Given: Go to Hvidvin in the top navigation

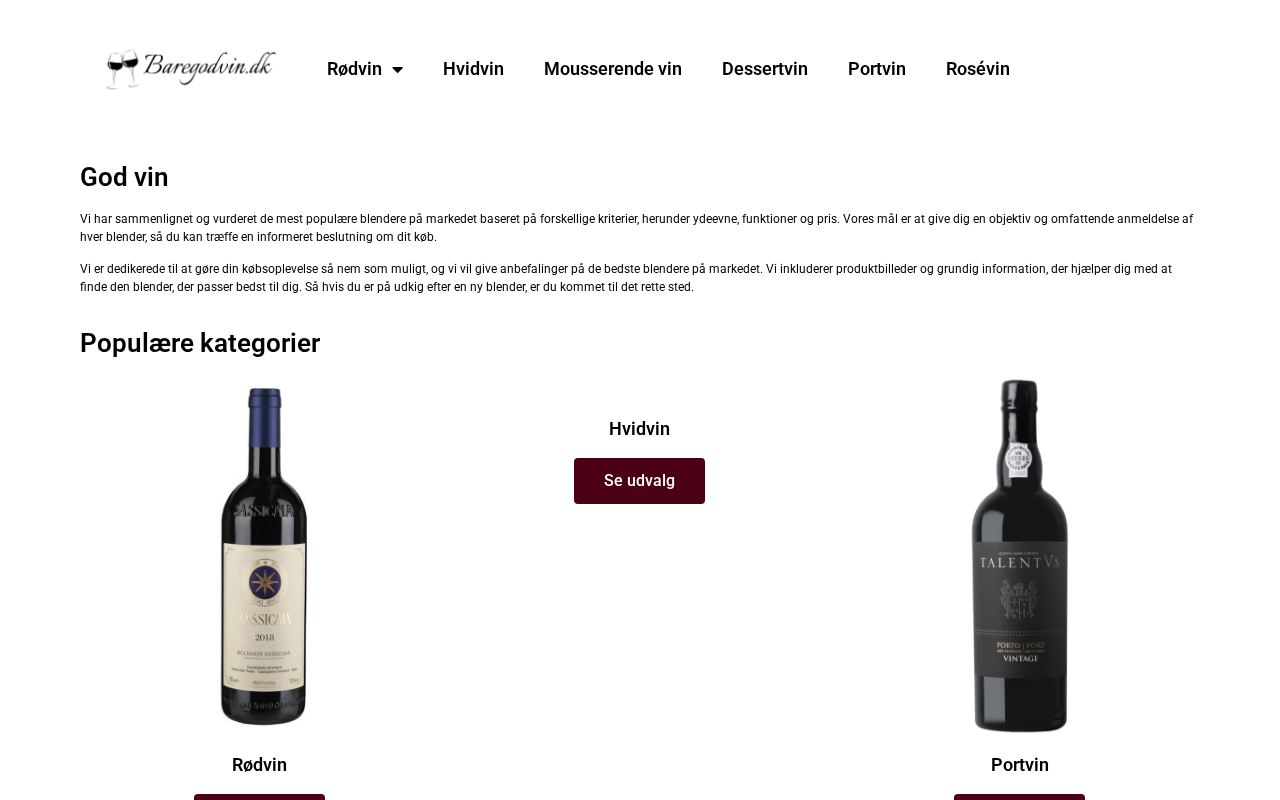Looking at the screenshot, I should [473, 69].
